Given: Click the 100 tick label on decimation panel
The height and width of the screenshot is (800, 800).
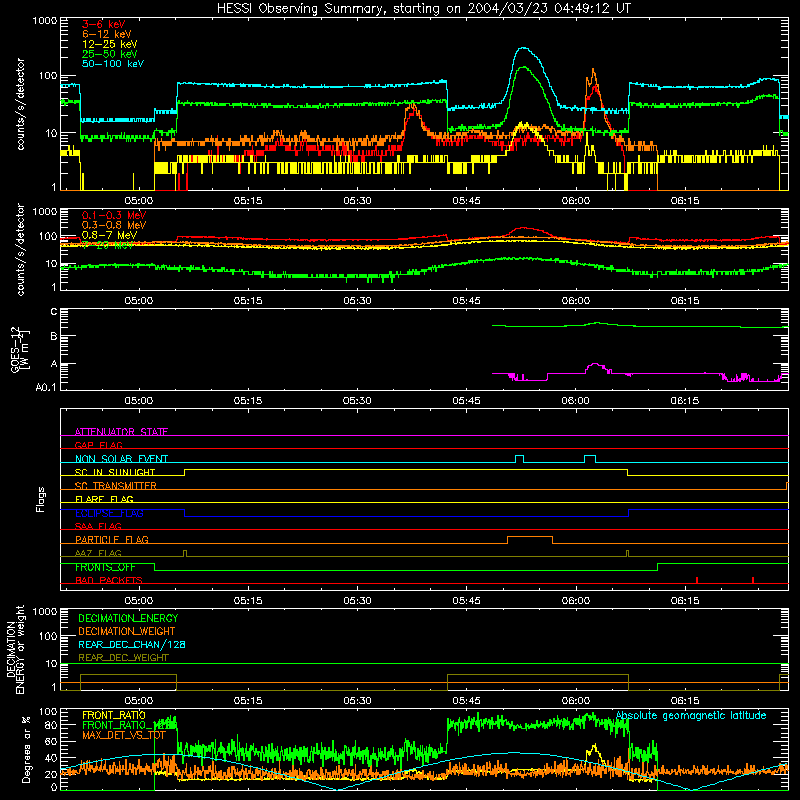Looking at the screenshot, I should [x=48, y=636].
